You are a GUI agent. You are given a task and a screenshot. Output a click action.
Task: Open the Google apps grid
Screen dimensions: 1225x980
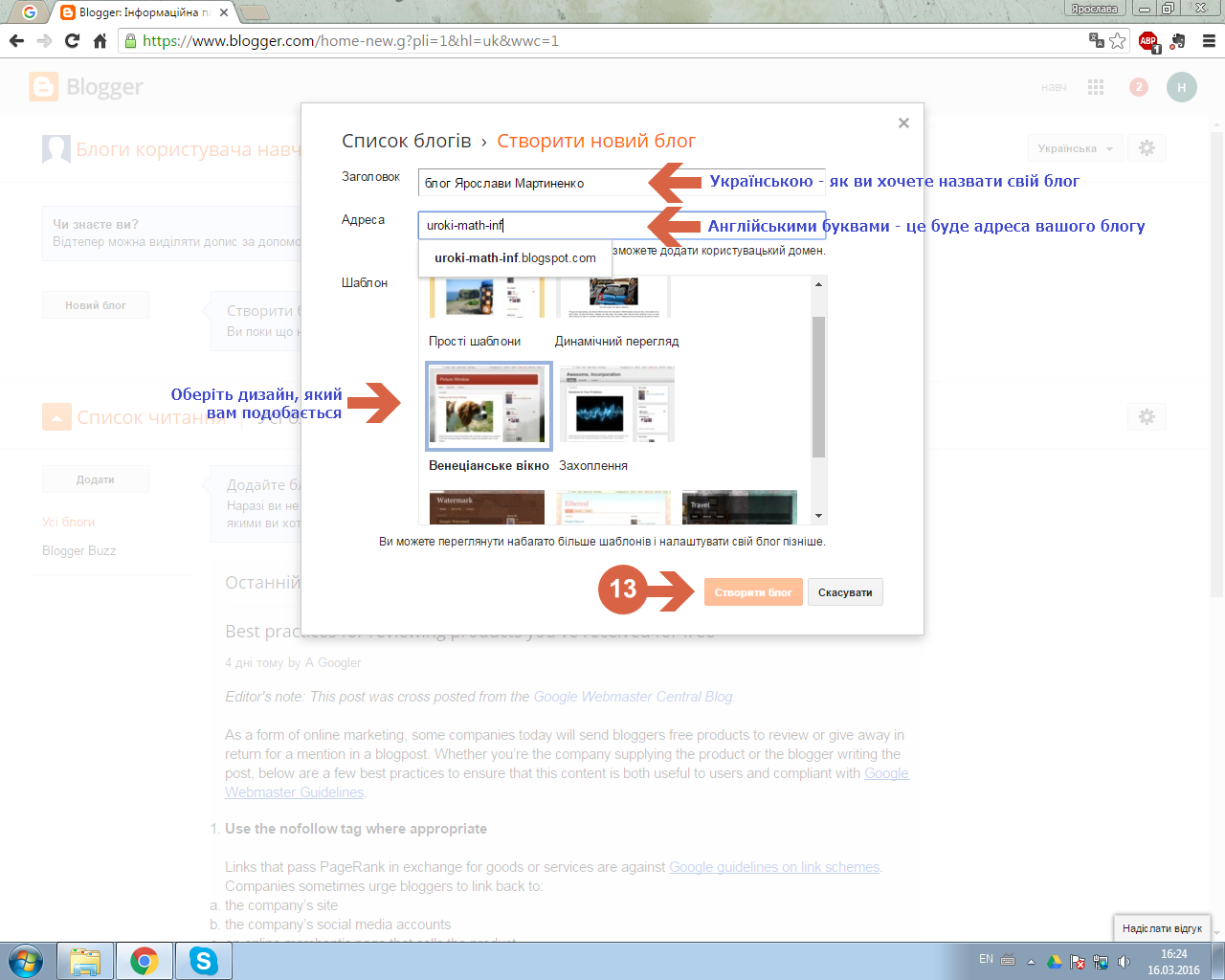tap(1096, 87)
